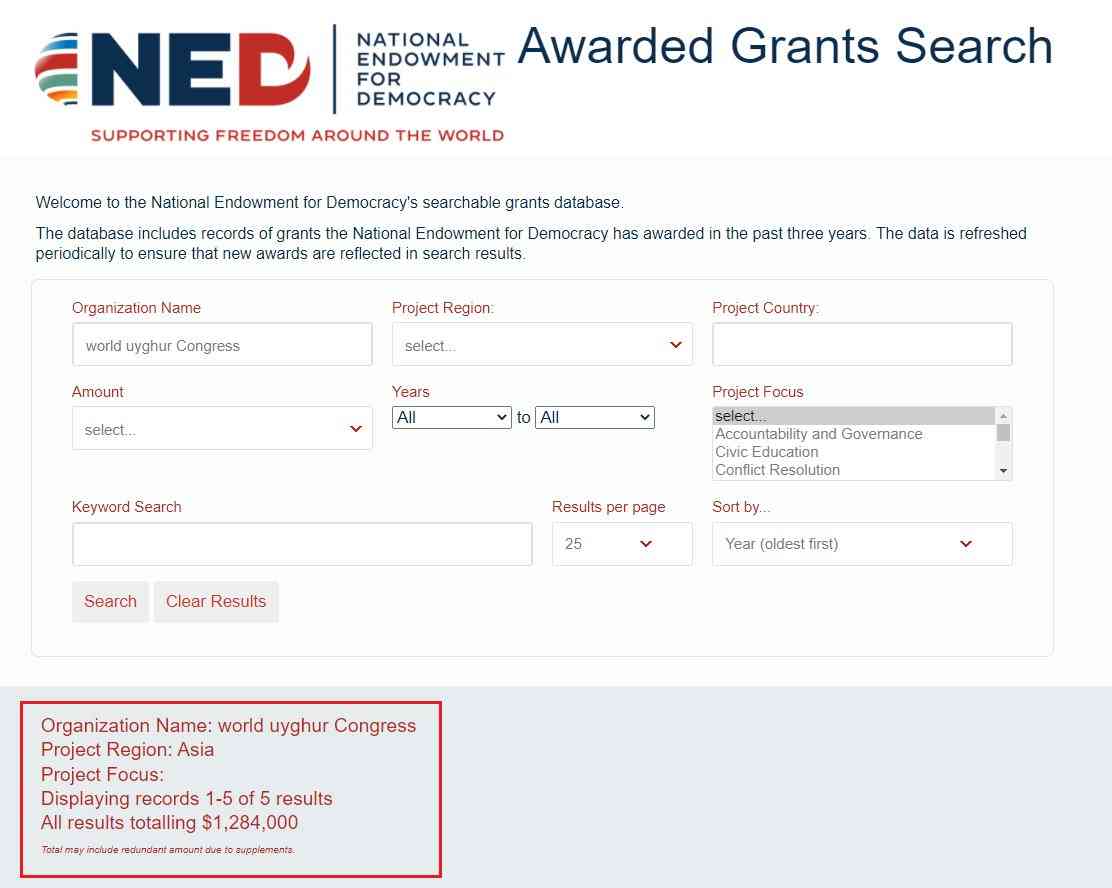Click Project Focus list scroll-up arrow
This screenshot has height=888, width=1112.
click(x=1003, y=416)
